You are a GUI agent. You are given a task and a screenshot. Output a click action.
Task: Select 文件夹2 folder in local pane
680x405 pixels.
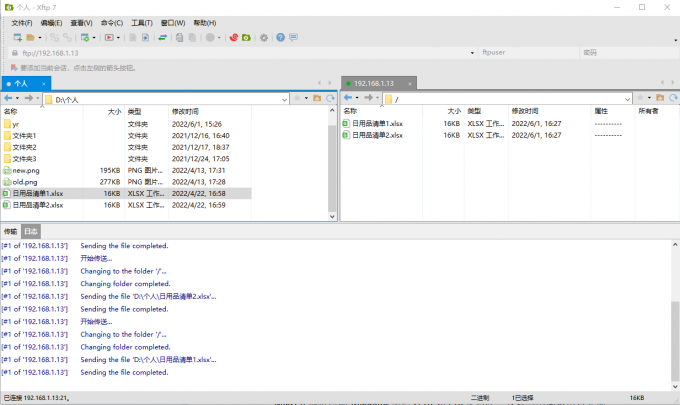click(x=126, y=147)
